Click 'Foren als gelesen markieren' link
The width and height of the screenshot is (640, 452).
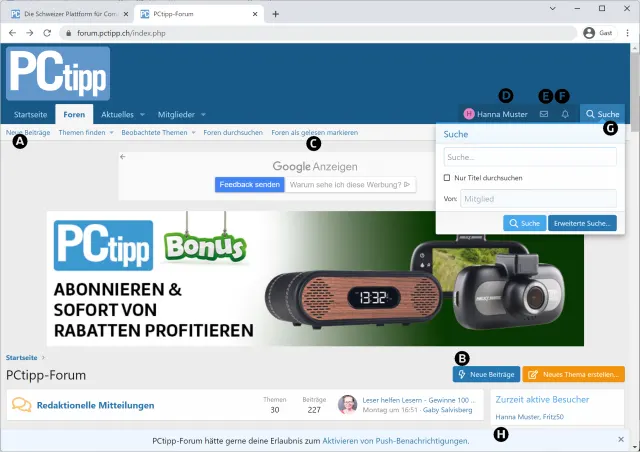(x=315, y=133)
